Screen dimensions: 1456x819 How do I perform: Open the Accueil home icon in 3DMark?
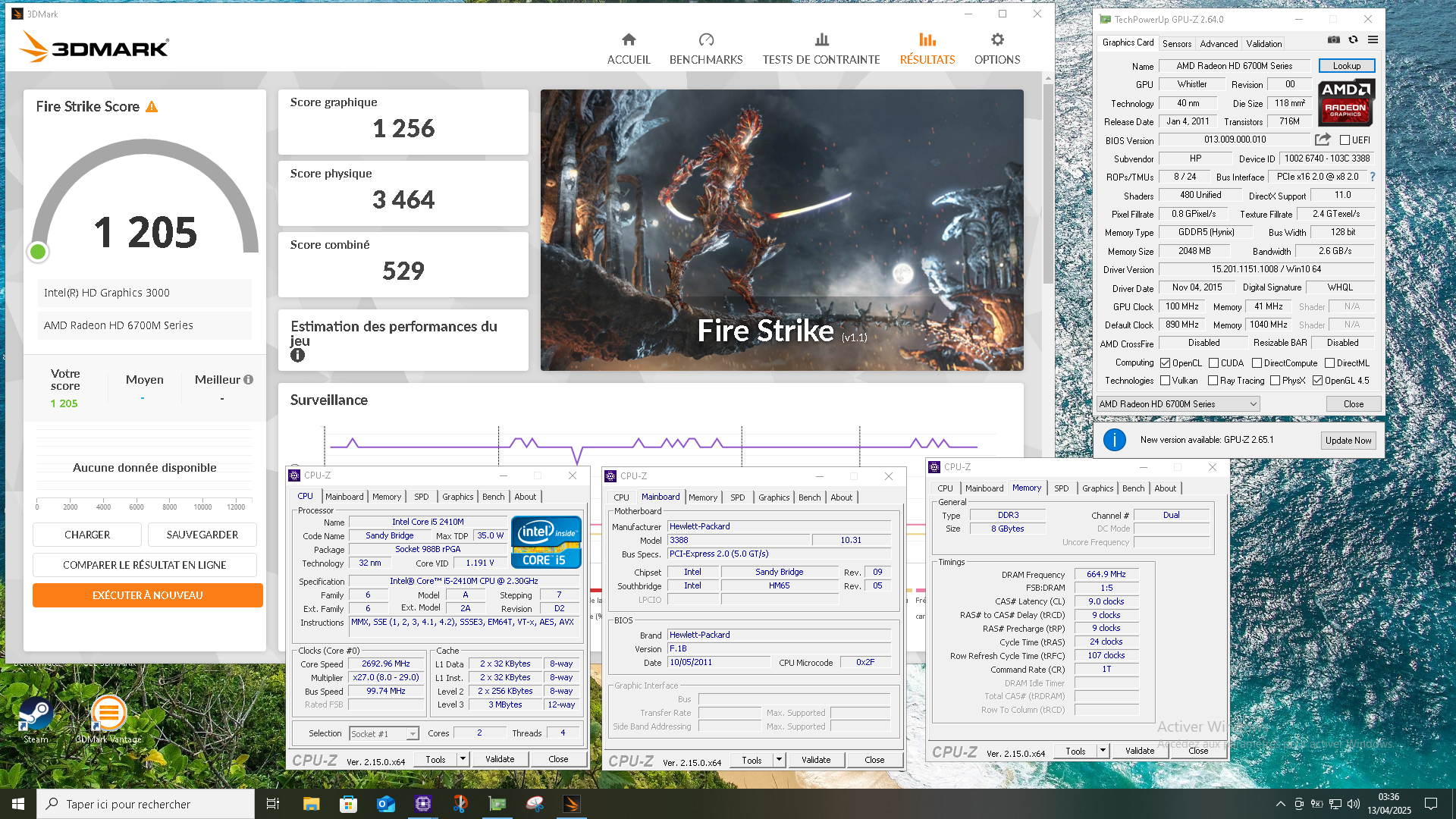pos(629,39)
